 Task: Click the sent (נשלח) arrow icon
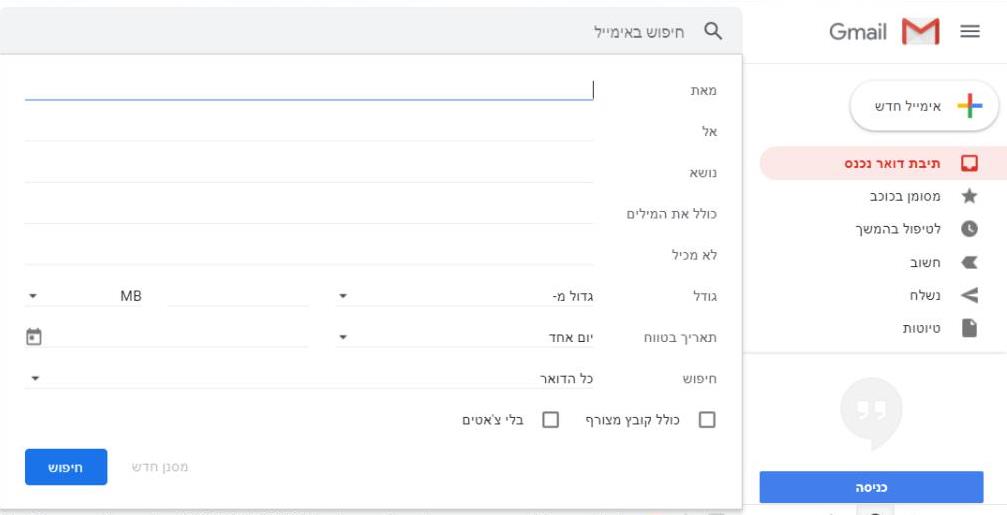[968, 295]
